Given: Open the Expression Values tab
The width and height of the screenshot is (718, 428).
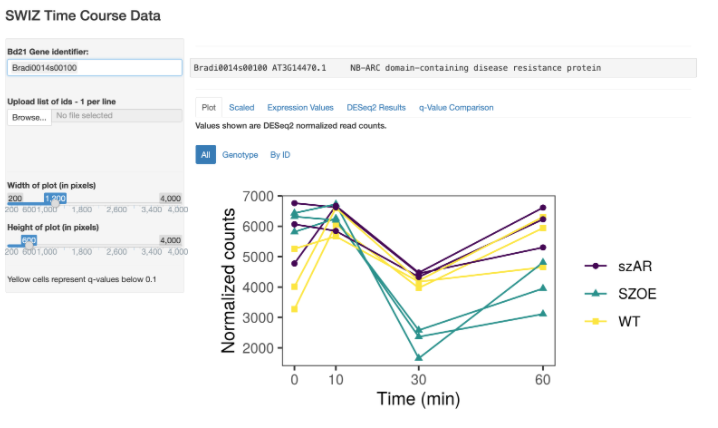Looking at the screenshot, I should click(x=300, y=108).
